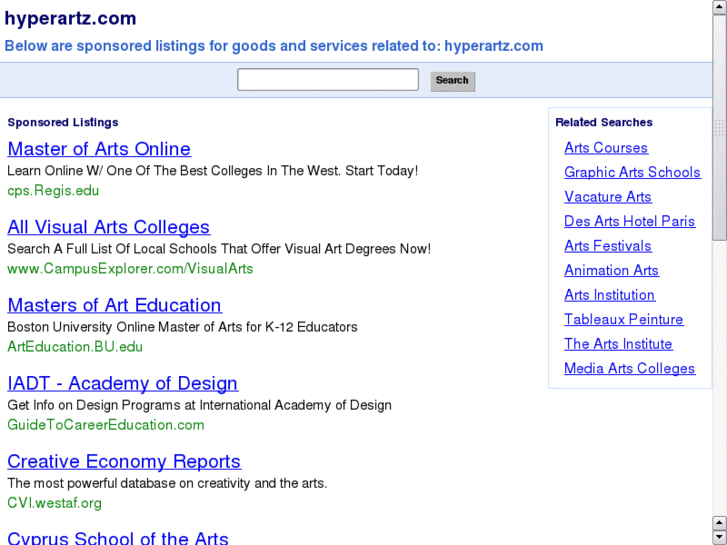Click the Related Searches heading
The height and width of the screenshot is (545, 727).
click(604, 122)
